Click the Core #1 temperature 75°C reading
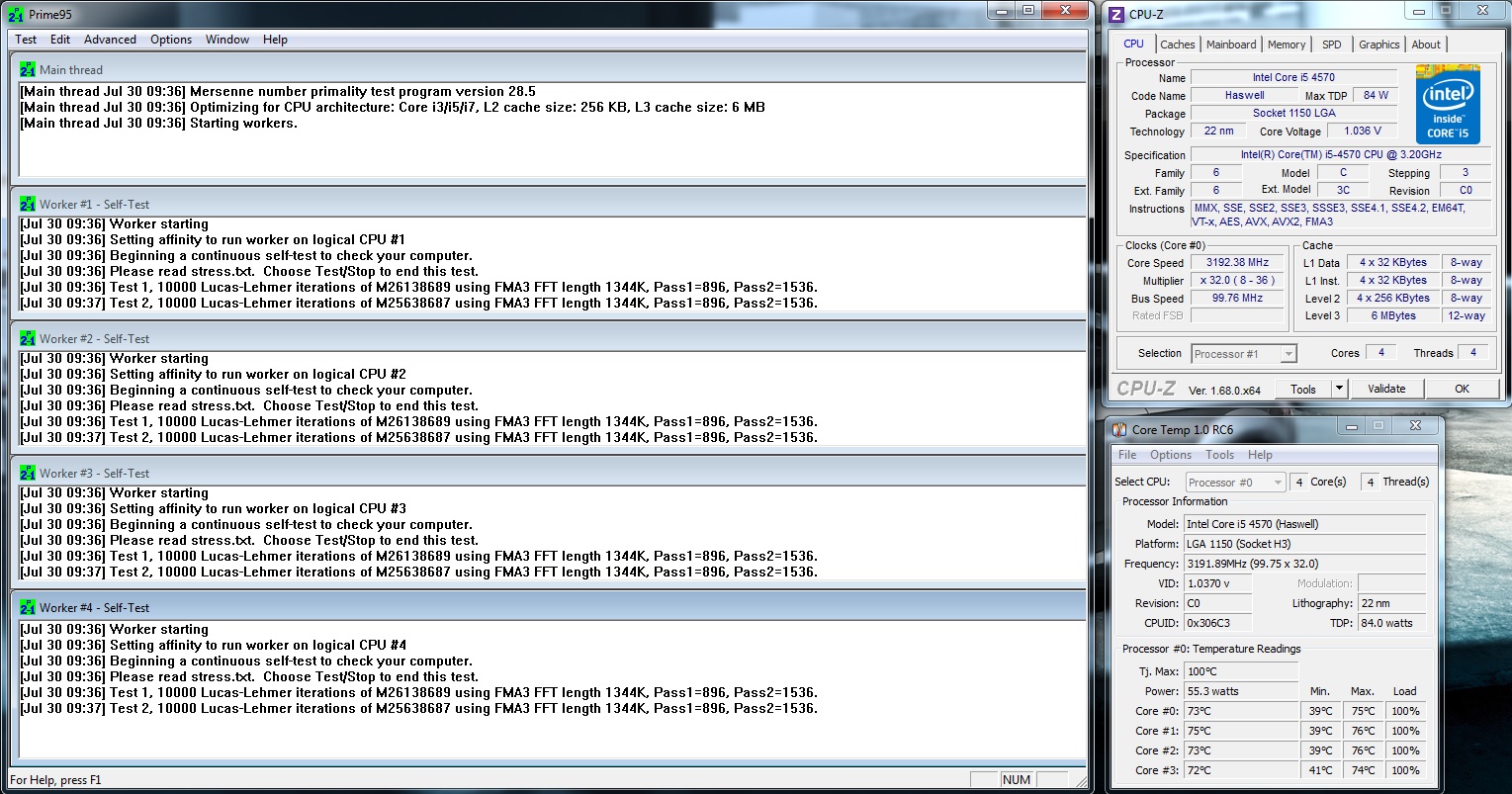 pyautogui.click(x=1241, y=731)
